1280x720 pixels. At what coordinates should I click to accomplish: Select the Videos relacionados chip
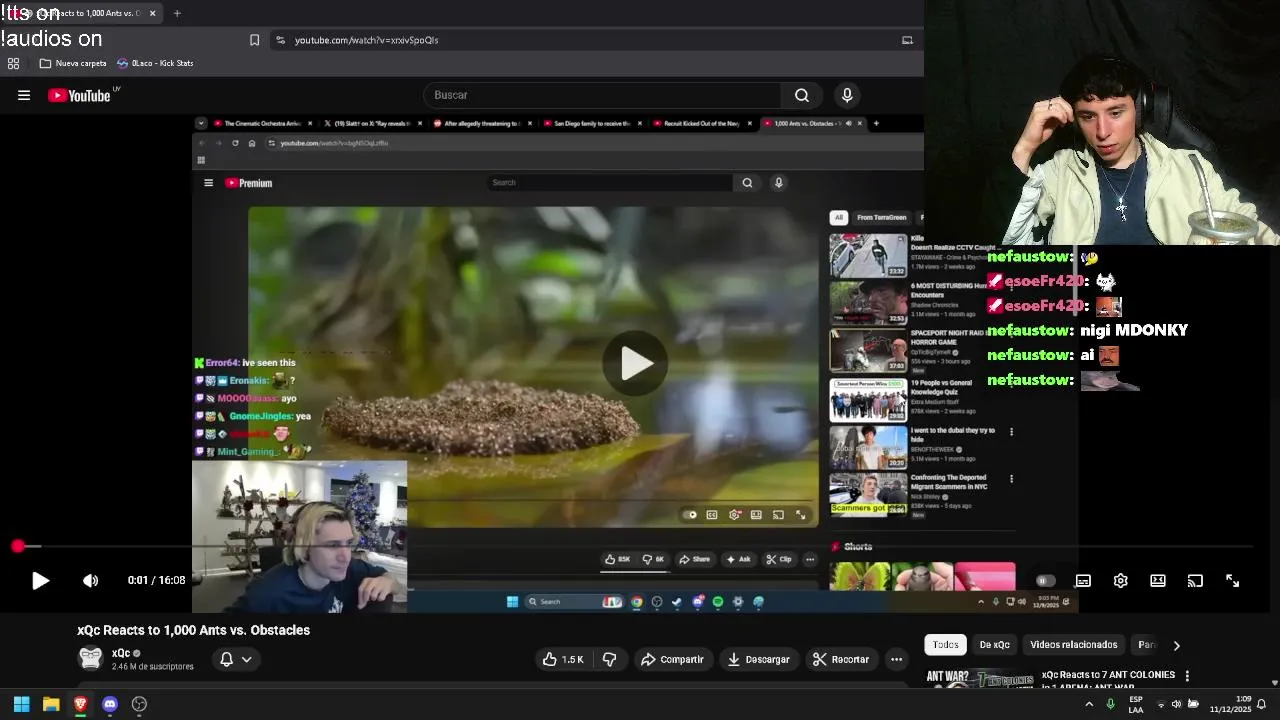pyautogui.click(x=1074, y=645)
